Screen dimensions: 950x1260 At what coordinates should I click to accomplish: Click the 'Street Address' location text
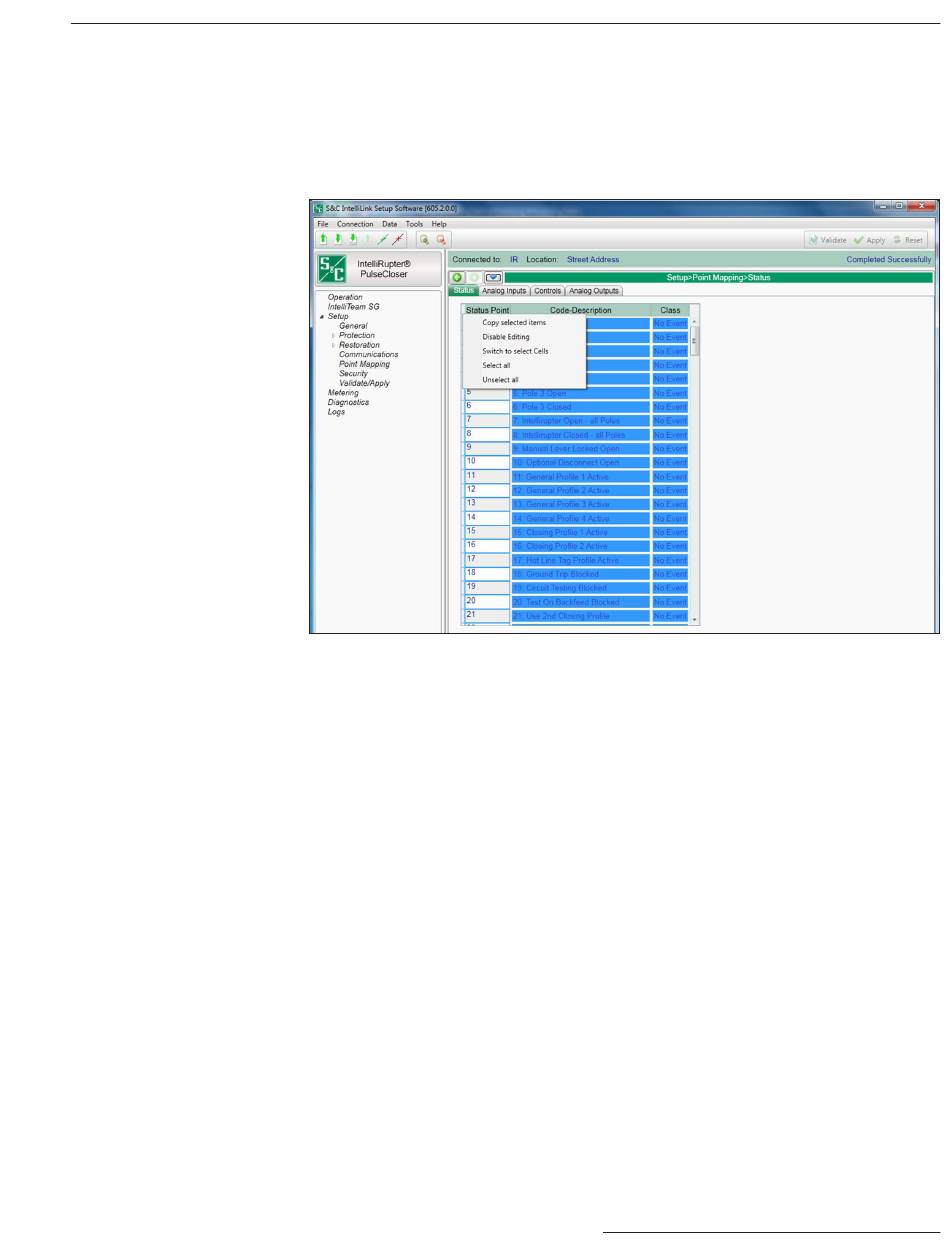point(593,259)
